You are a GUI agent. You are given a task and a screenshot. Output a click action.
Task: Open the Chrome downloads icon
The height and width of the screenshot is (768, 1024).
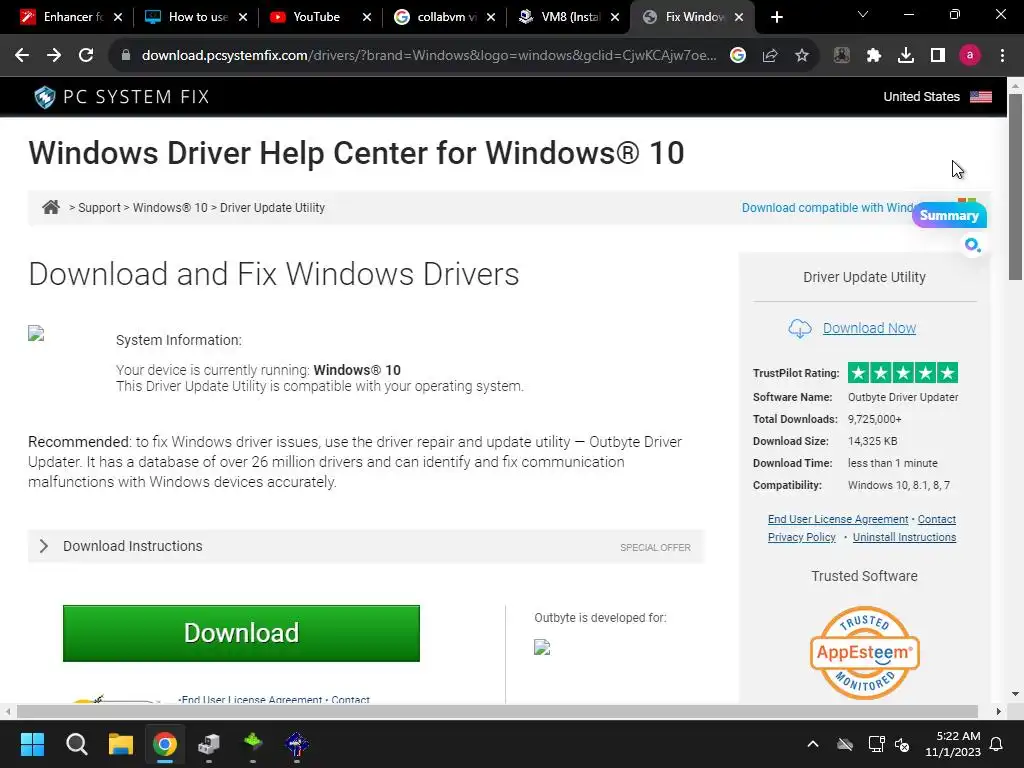point(906,56)
